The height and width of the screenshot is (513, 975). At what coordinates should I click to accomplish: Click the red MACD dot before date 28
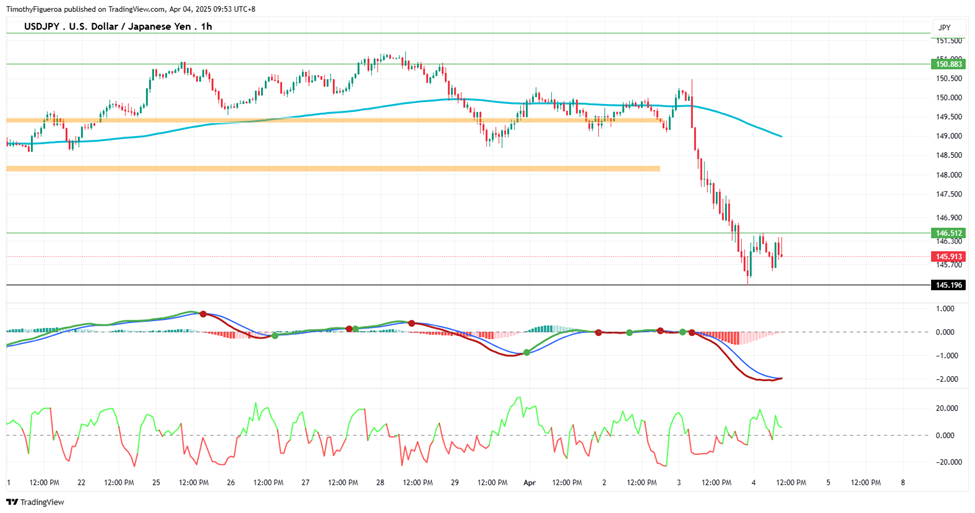349,328
